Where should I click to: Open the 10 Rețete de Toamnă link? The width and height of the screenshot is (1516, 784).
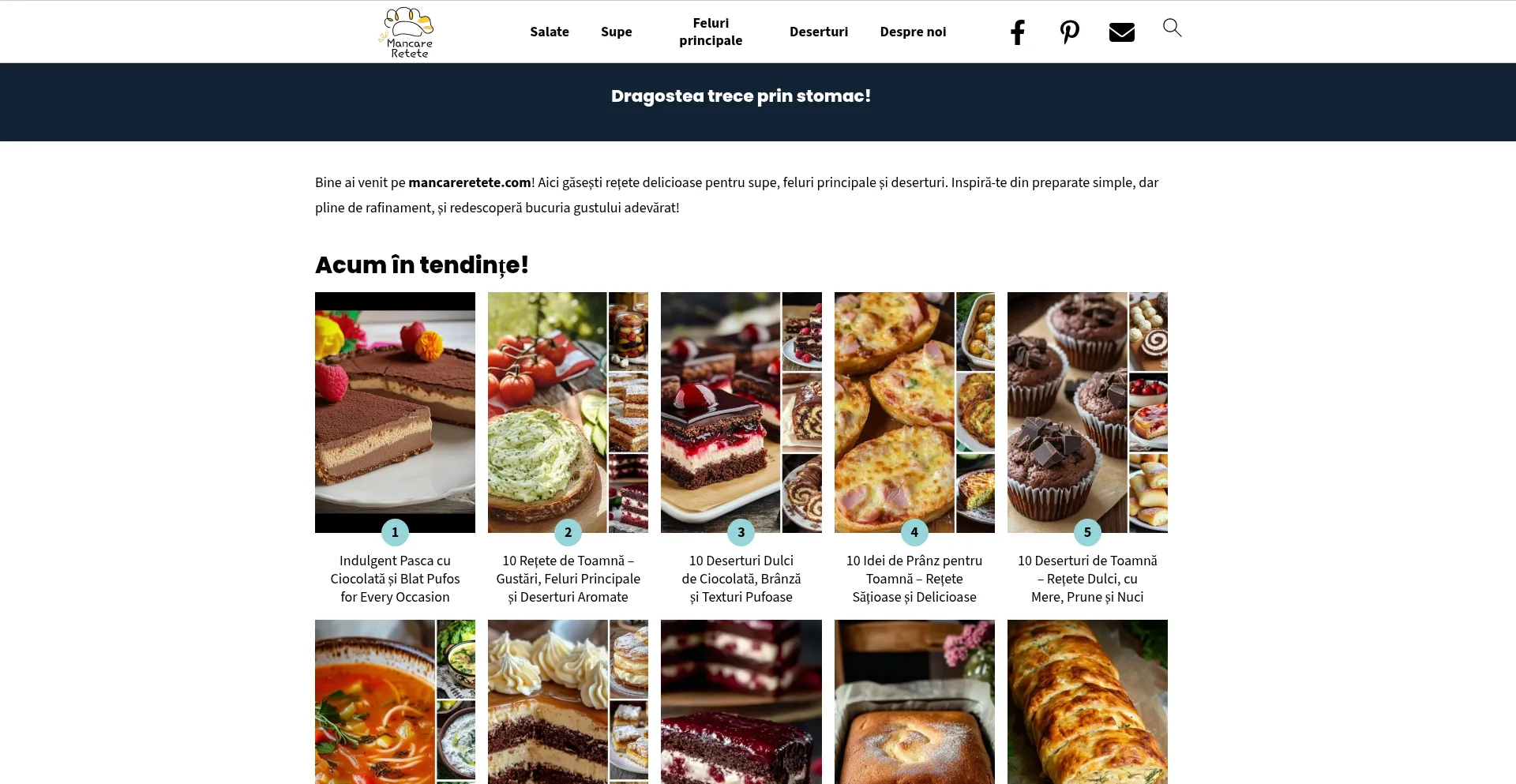pos(568,579)
